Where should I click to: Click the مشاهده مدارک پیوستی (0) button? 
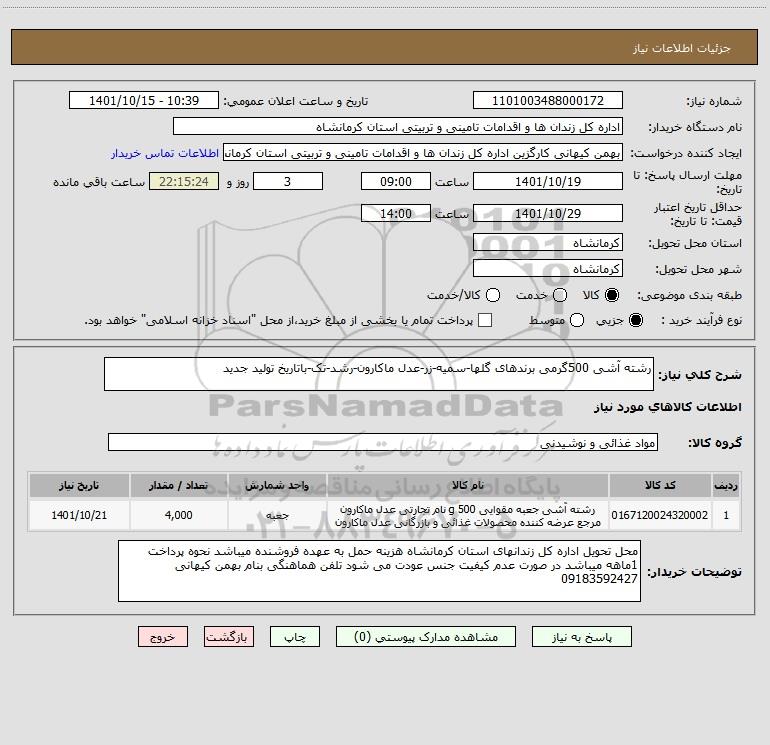(x=426, y=637)
